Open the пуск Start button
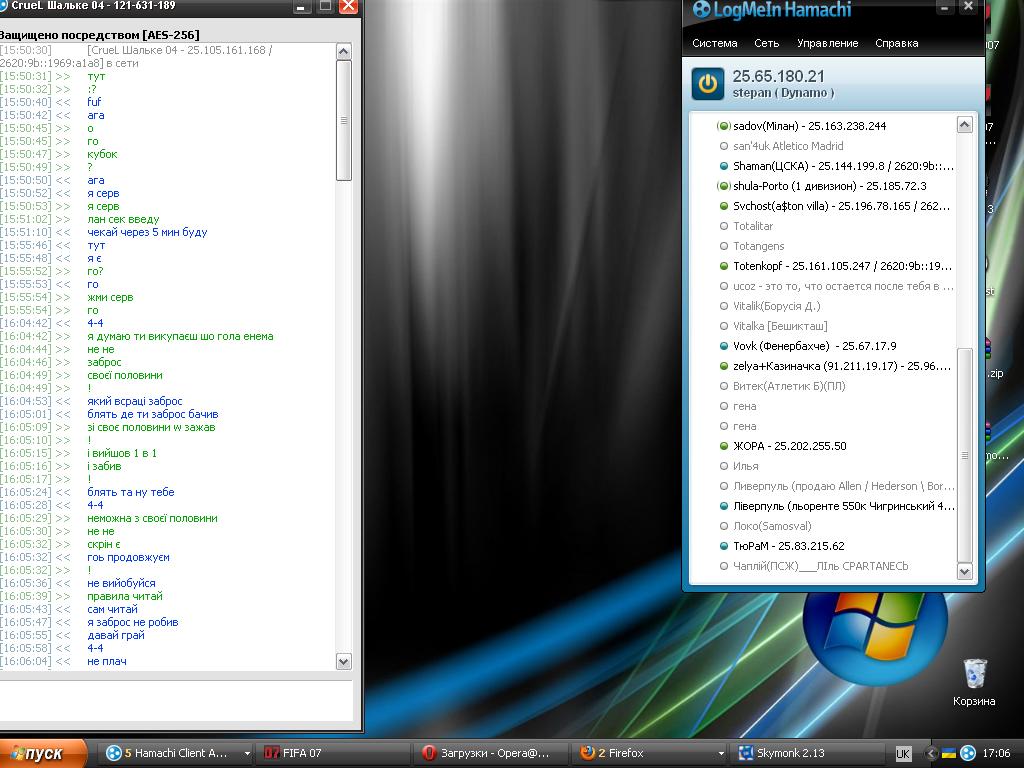 43,754
